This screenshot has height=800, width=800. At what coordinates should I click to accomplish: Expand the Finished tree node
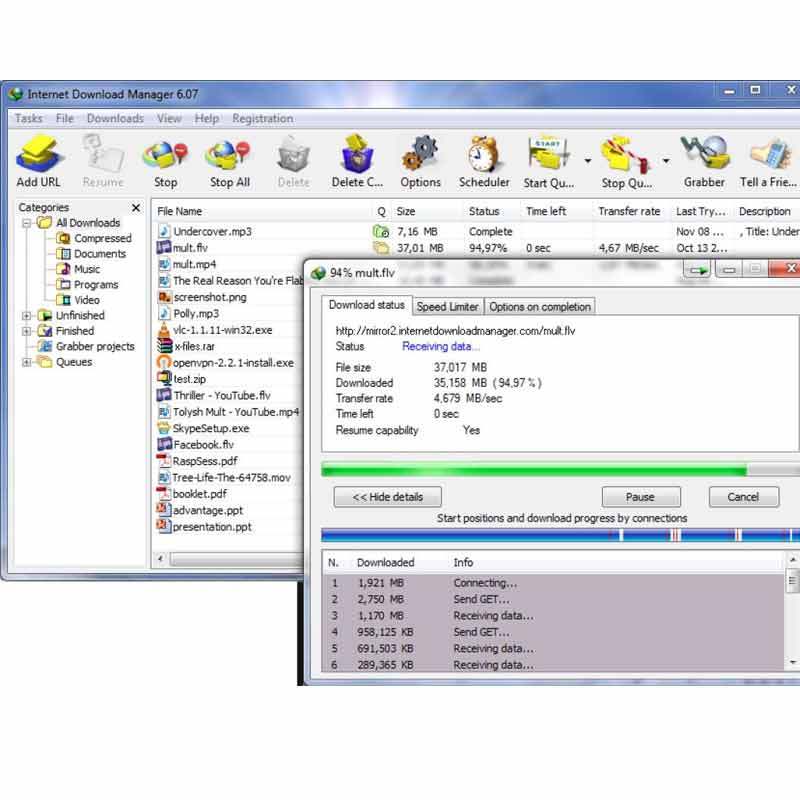[x=27, y=331]
